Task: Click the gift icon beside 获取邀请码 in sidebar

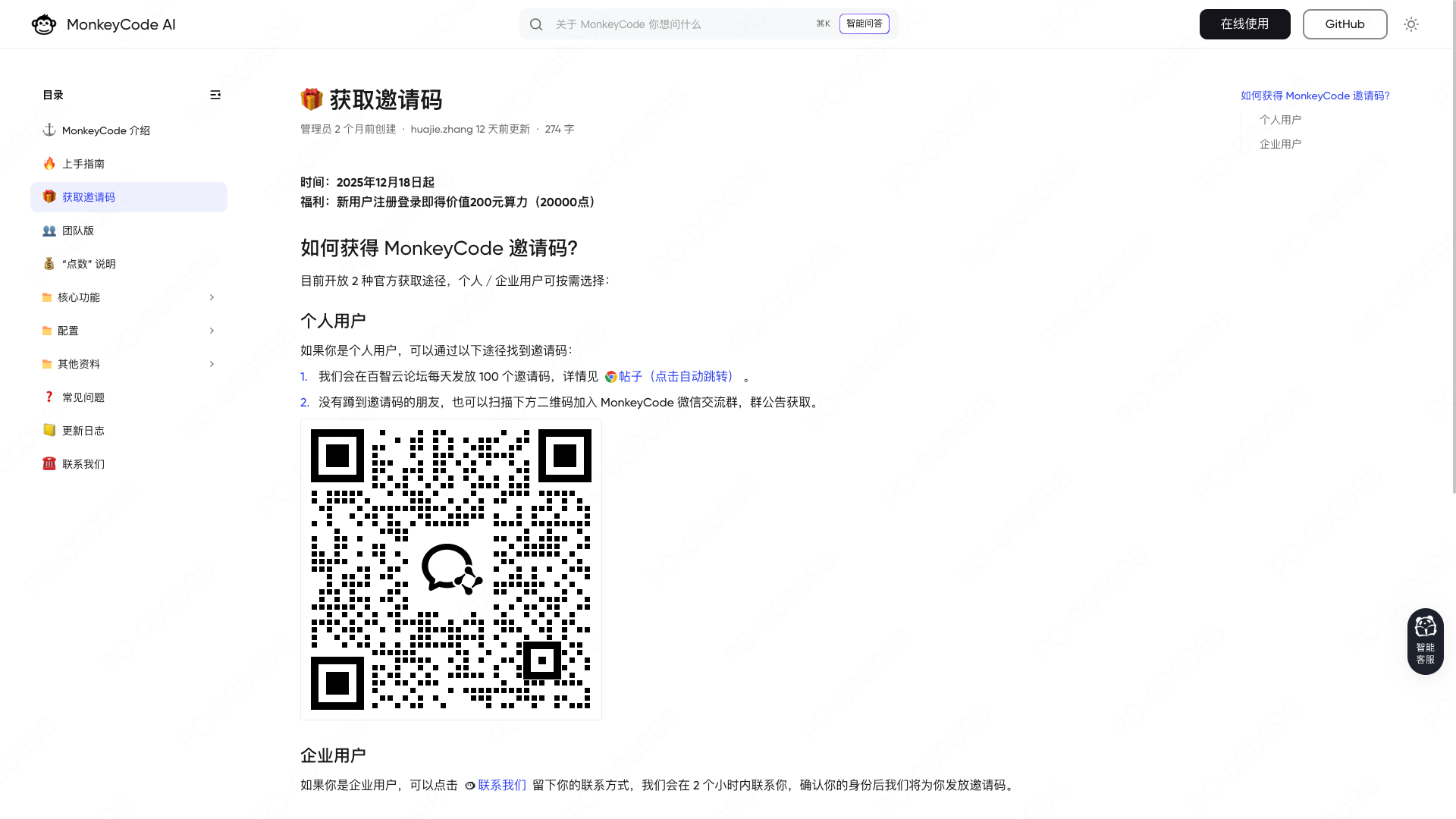Action: pos(49,196)
